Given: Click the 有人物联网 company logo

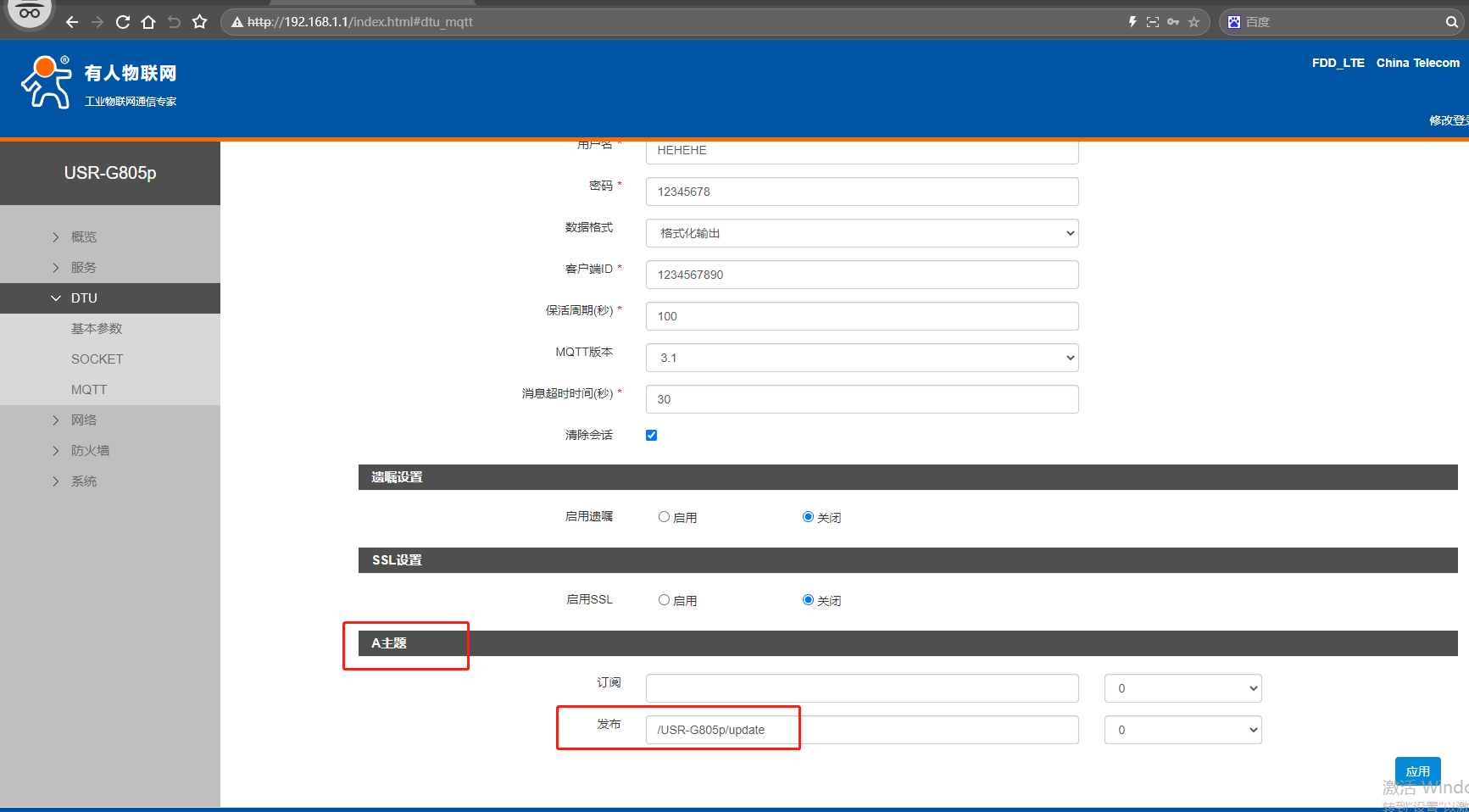Looking at the screenshot, I should (x=99, y=83).
